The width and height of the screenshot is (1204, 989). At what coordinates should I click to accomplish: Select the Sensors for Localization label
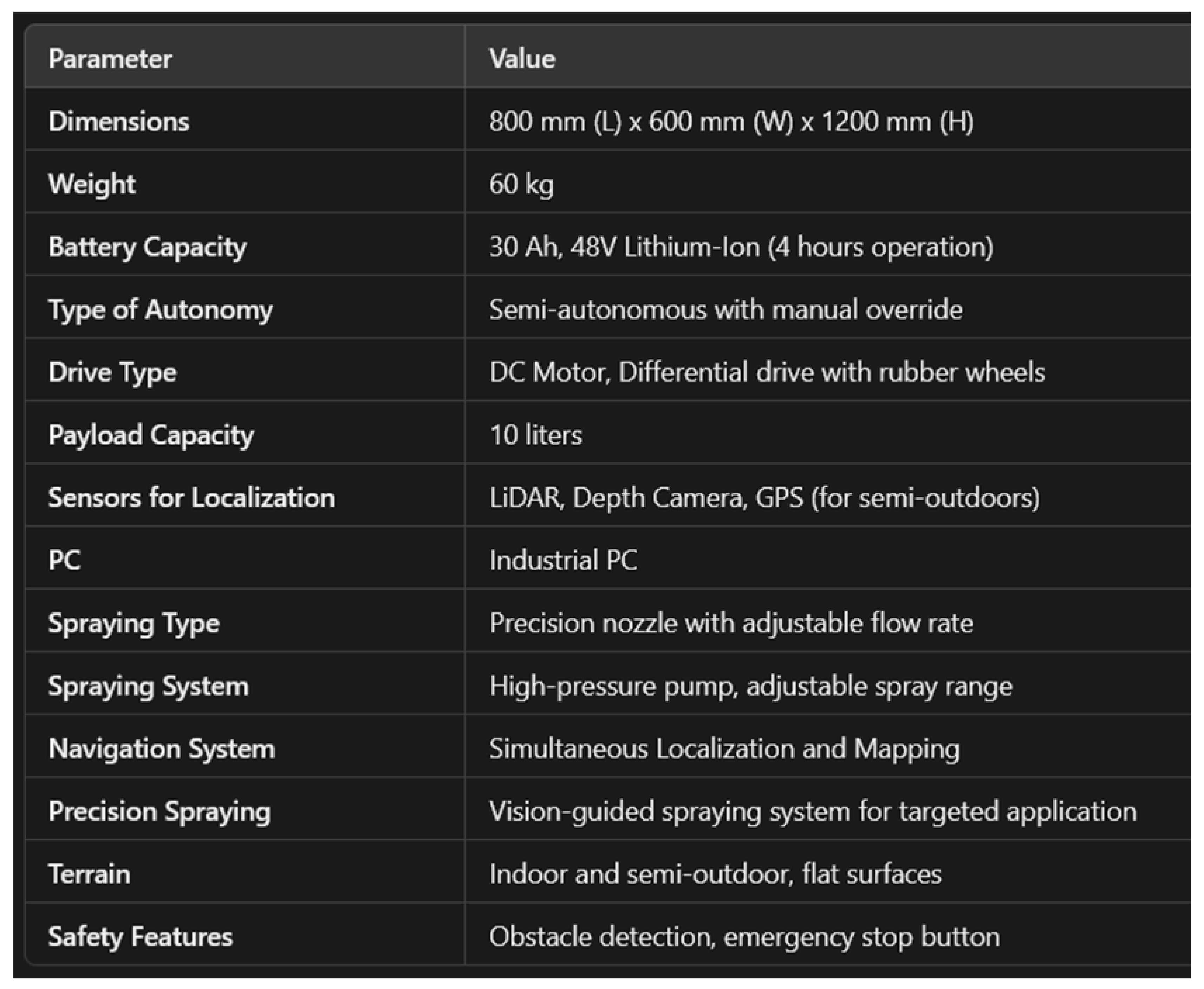191,497
